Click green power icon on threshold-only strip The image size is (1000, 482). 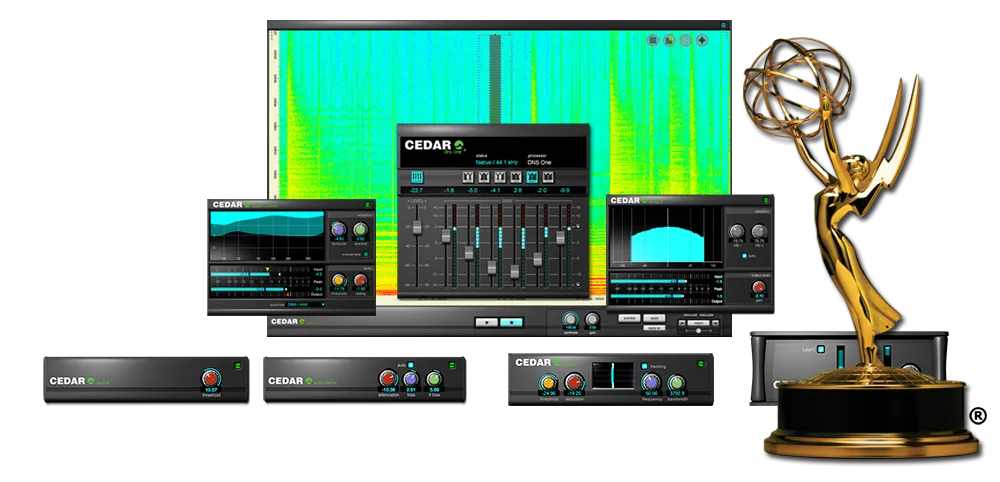pos(238,365)
